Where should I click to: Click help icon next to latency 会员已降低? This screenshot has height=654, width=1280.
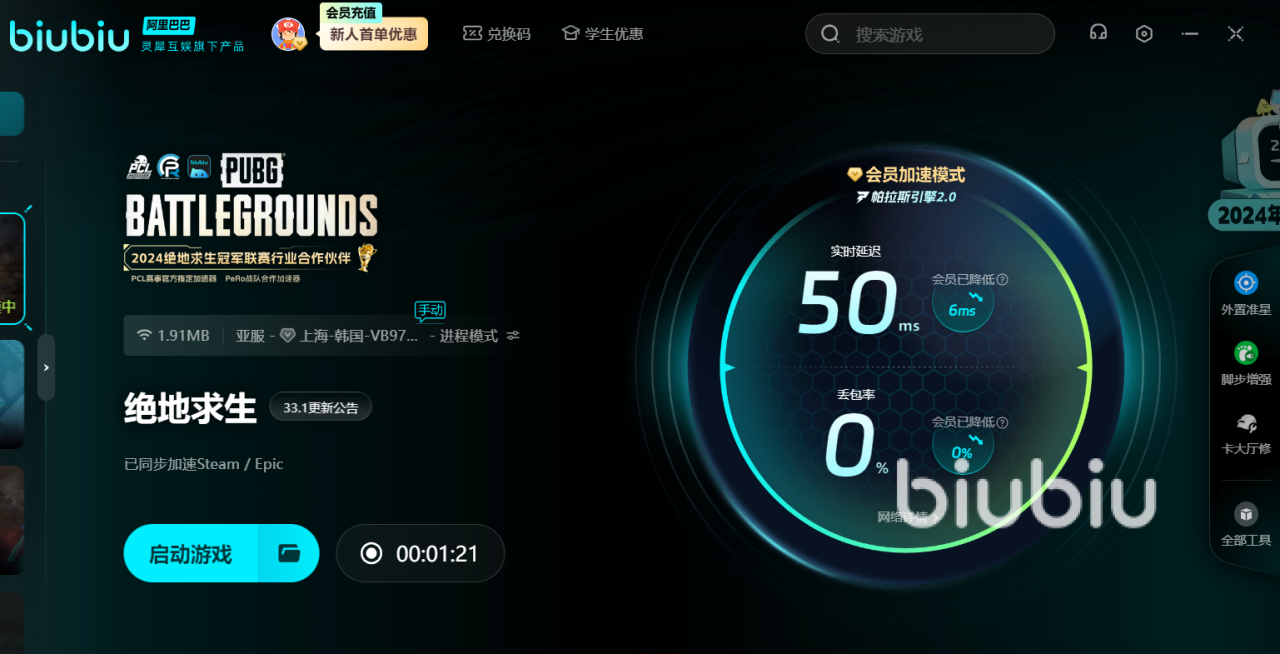coord(1002,280)
